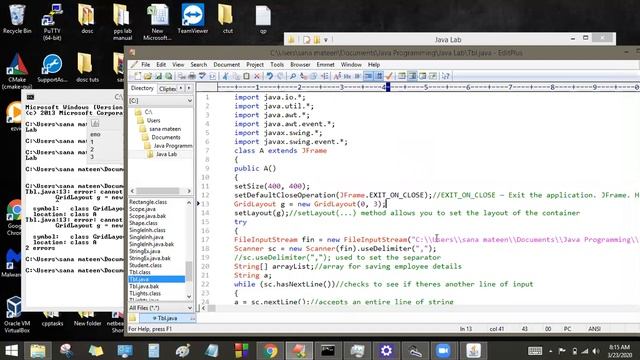Image resolution: width=640 pixels, height=360 pixels.
Task: Click the Redo arrow icon
Action: coord(280,76)
